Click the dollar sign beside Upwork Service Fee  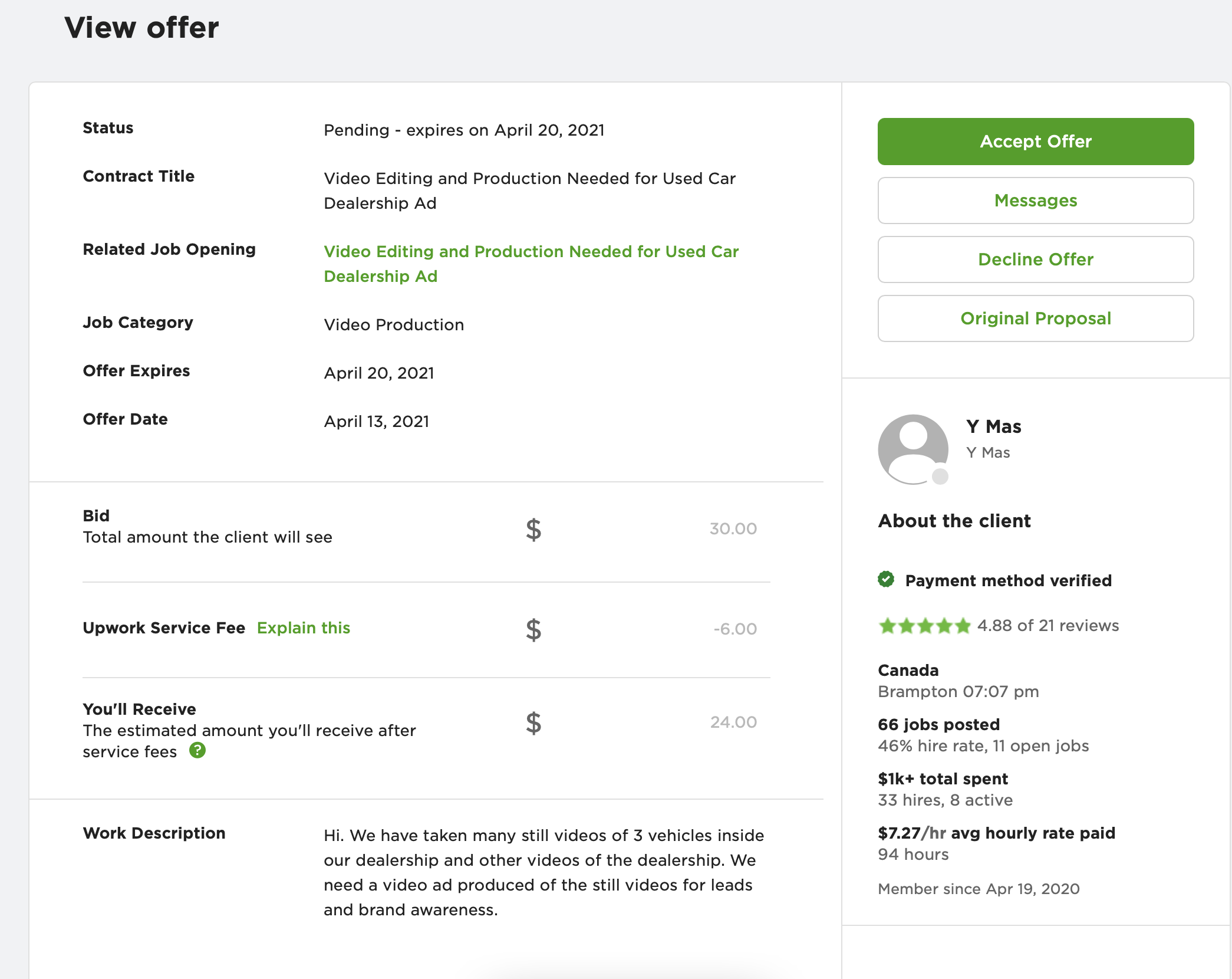click(533, 630)
